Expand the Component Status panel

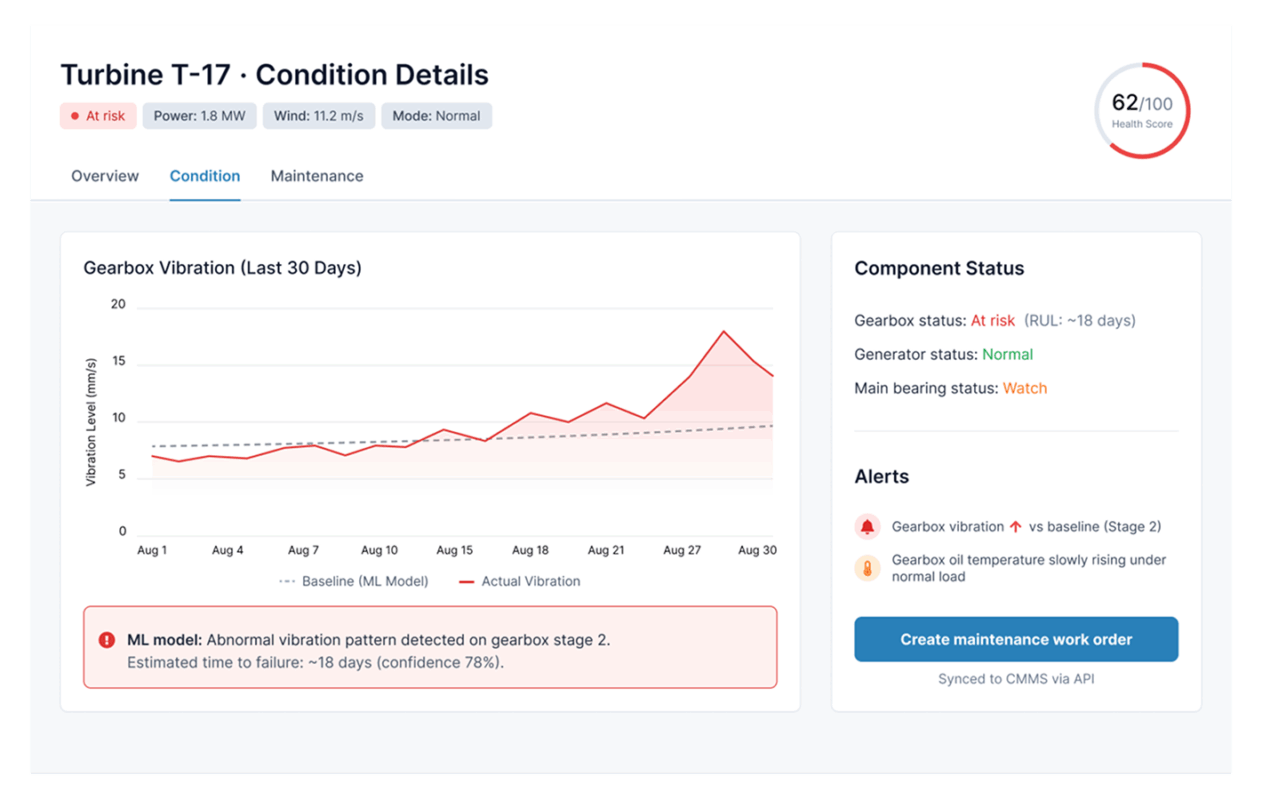939,268
